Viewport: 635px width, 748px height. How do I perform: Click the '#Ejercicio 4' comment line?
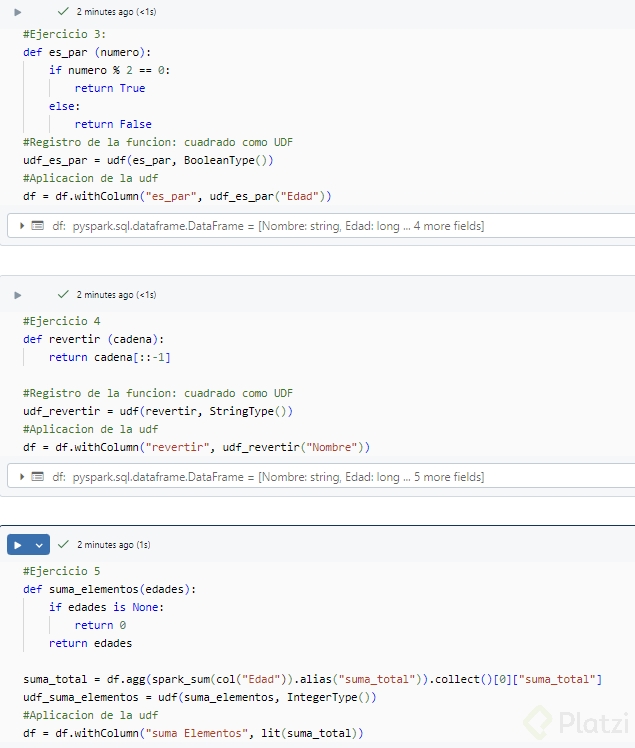tap(62, 321)
